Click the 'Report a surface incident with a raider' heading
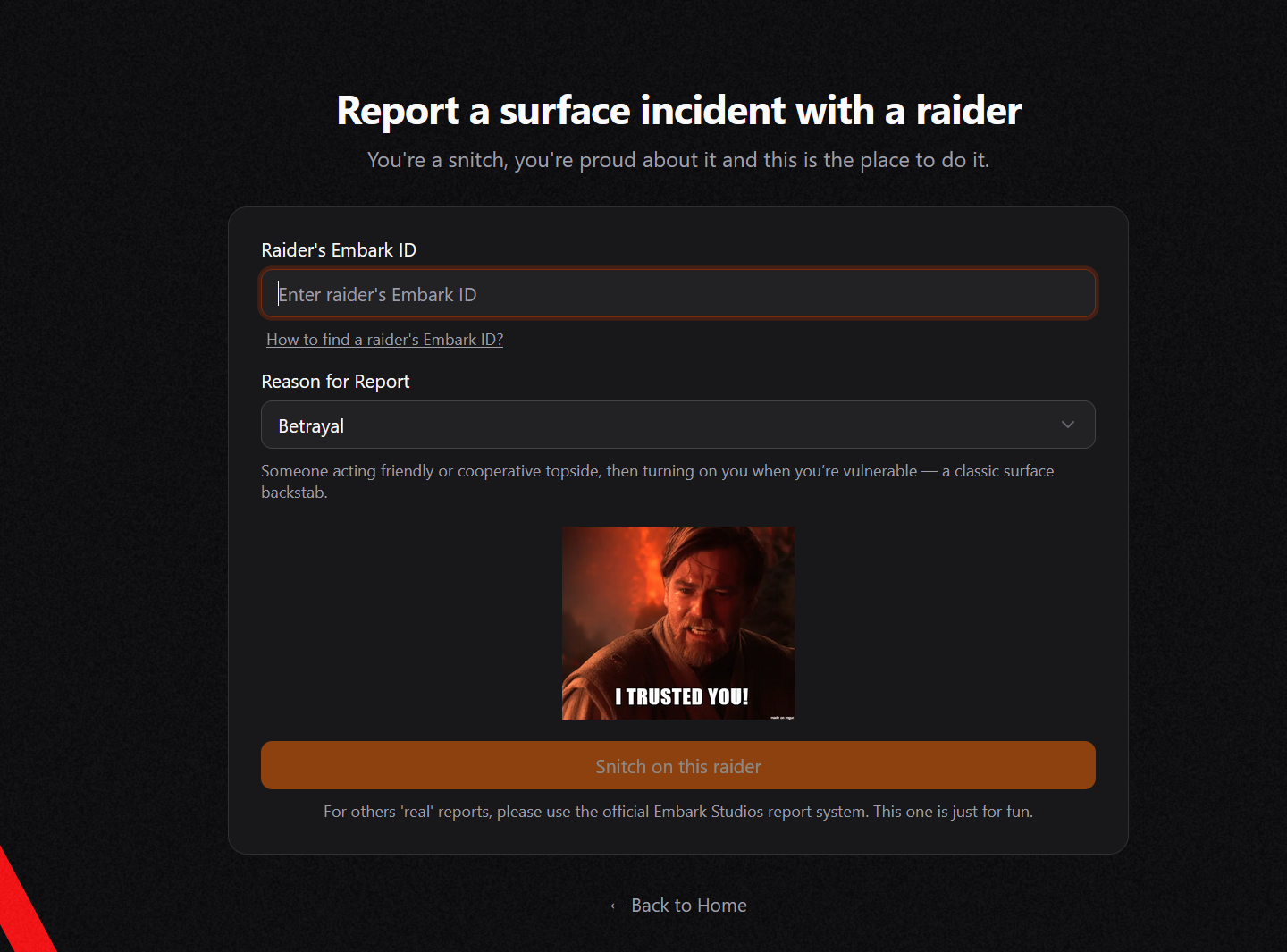Viewport: 1287px width, 952px height. pyautogui.click(x=678, y=111)
